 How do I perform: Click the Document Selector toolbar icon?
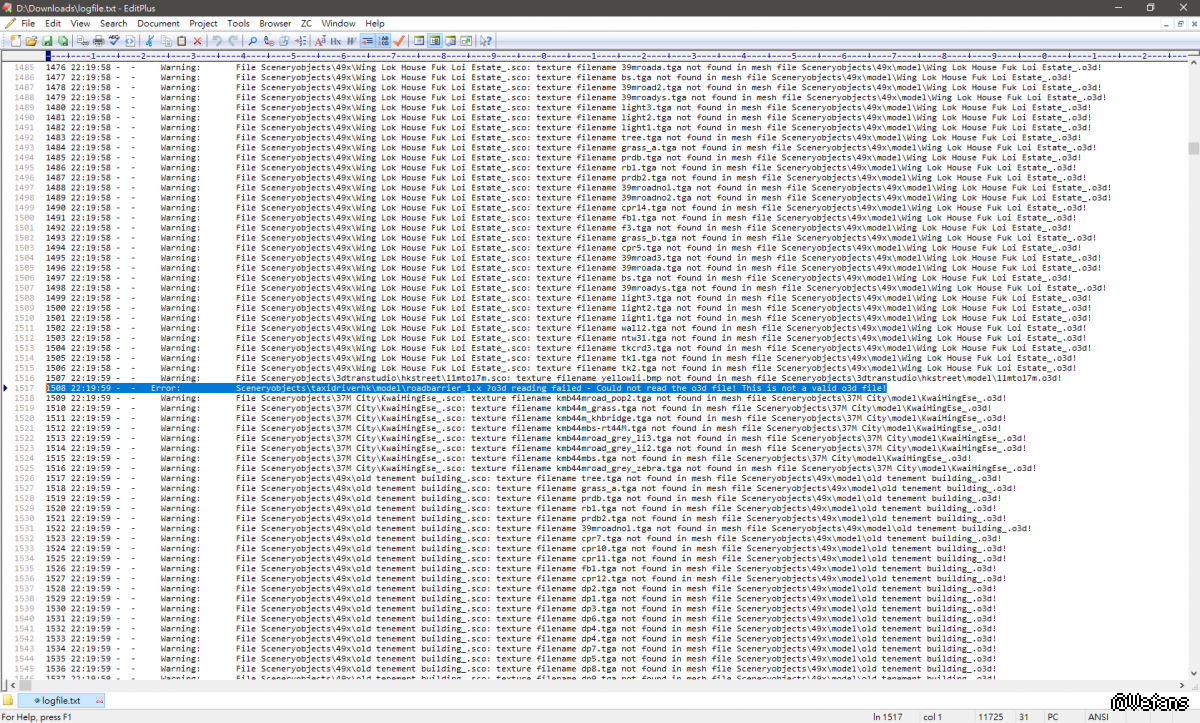[x=467, y=40]
